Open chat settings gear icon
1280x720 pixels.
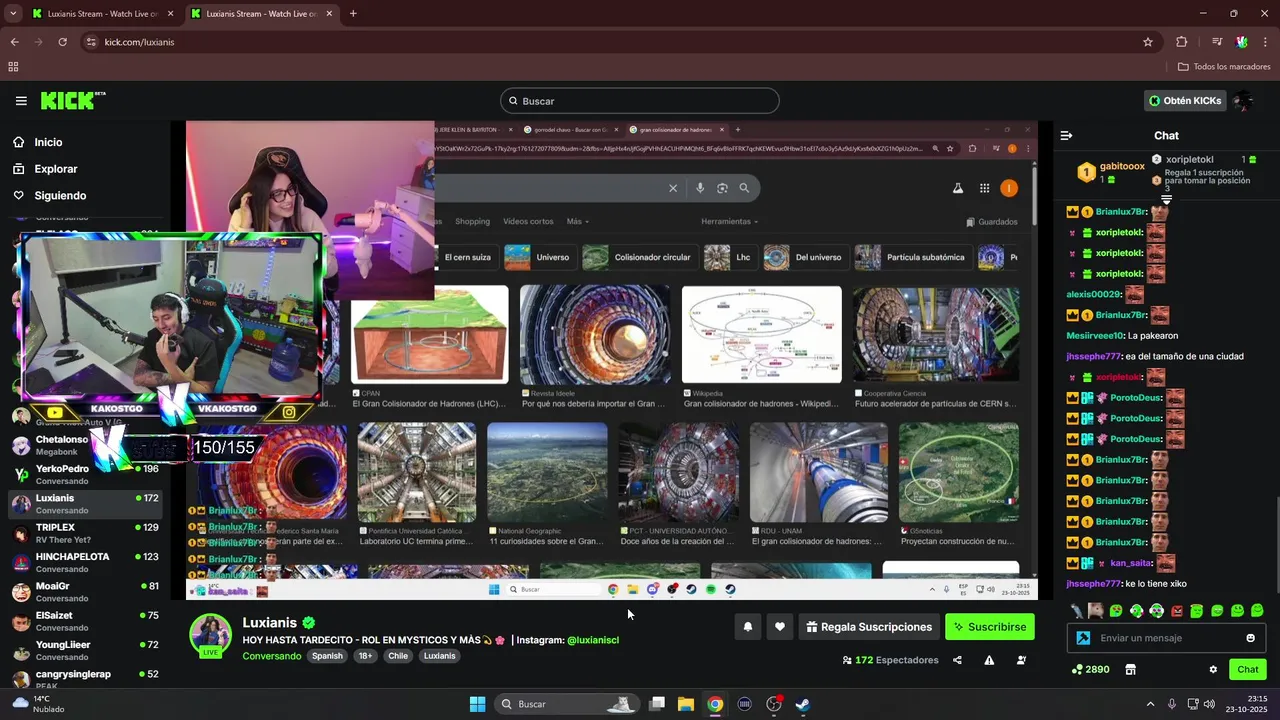coord(1213,669)
